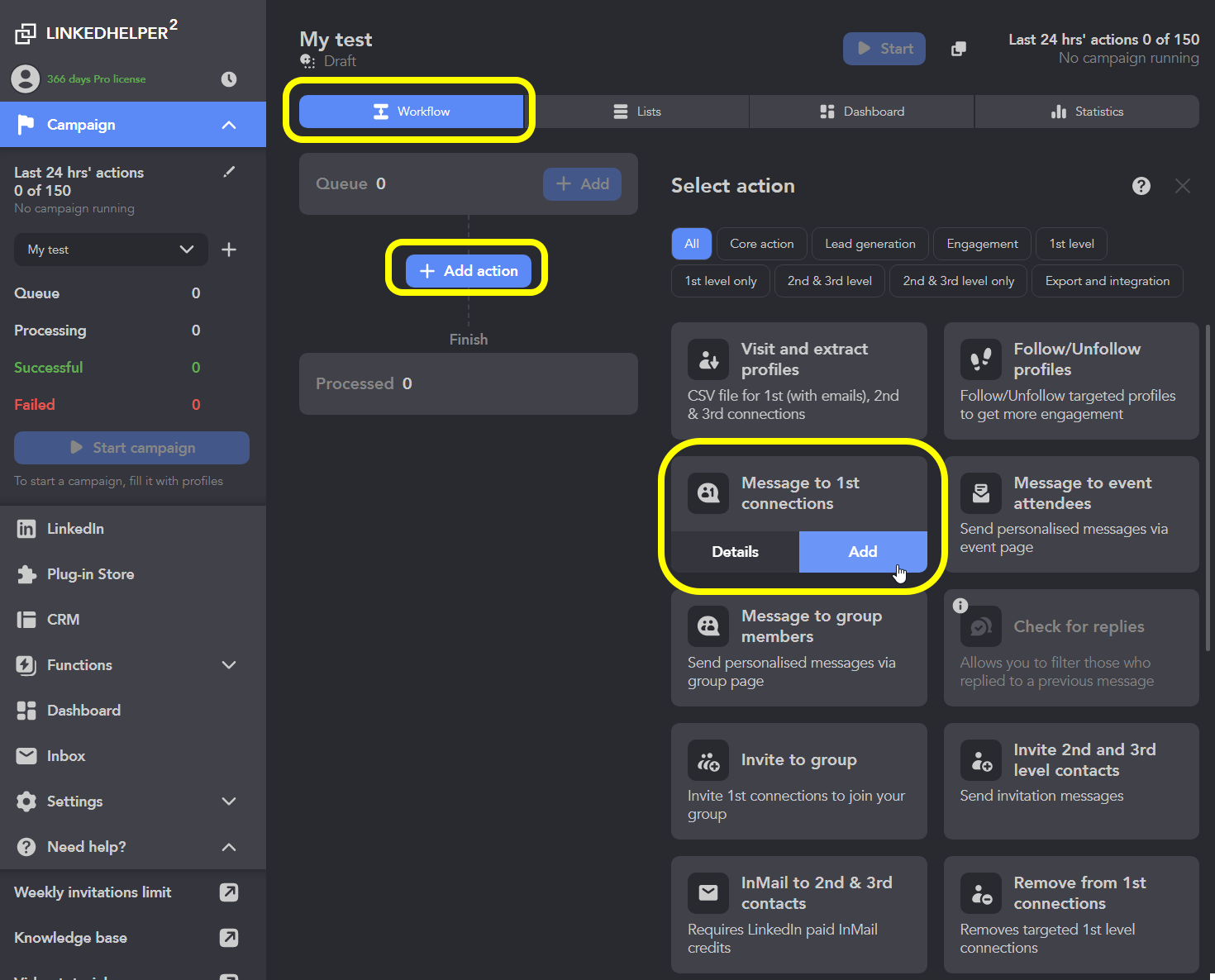Click the Start campaign button
1215x980 pixels.
coord(131,448)
